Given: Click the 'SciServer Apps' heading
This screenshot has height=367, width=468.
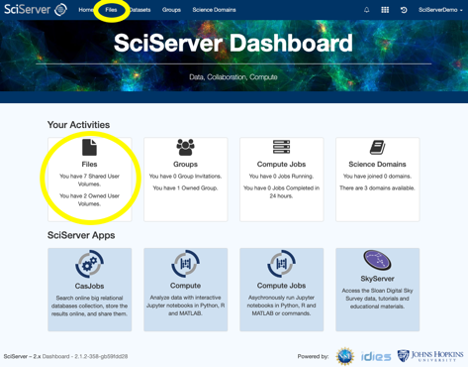Looking at the screenshot, I should click(x=81, y=235).
